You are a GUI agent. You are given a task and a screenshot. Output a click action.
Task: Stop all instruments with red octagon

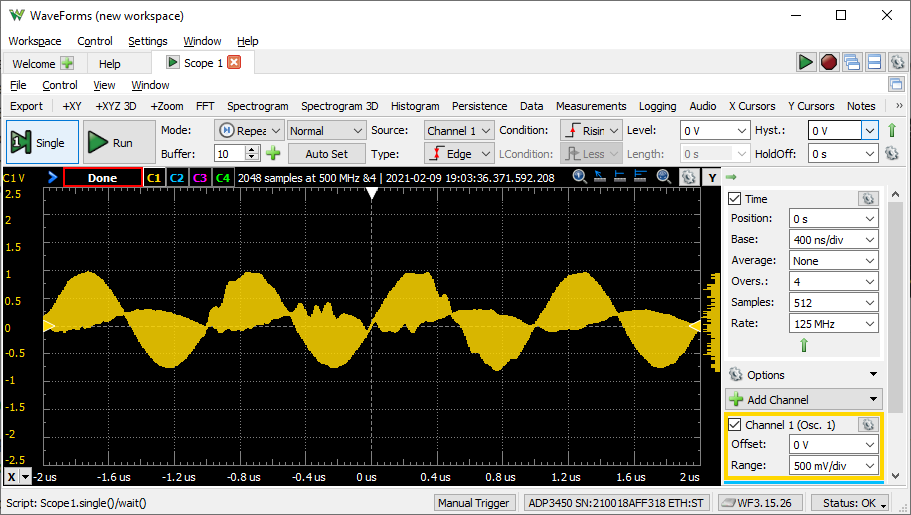click(x=828, y=62)
